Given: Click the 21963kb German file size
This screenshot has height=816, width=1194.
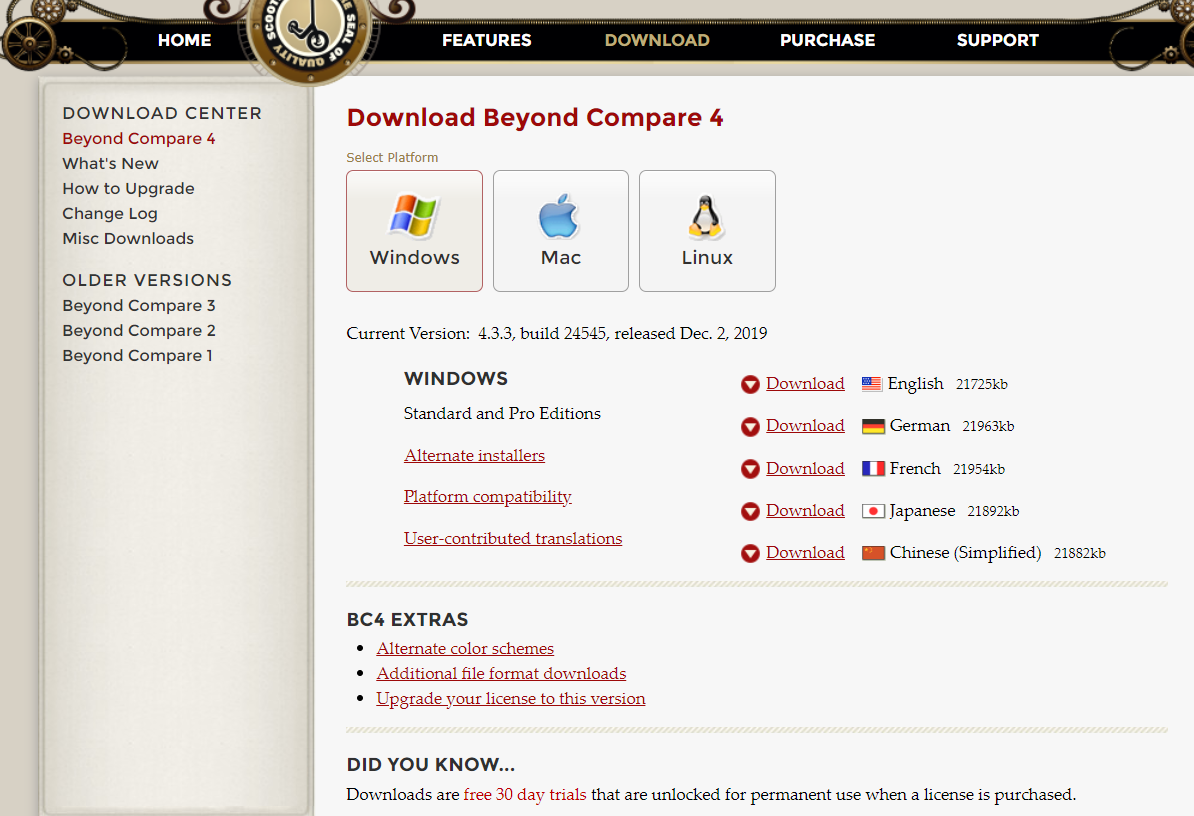Looking at the screenshot, I should (x=988, y=426).
